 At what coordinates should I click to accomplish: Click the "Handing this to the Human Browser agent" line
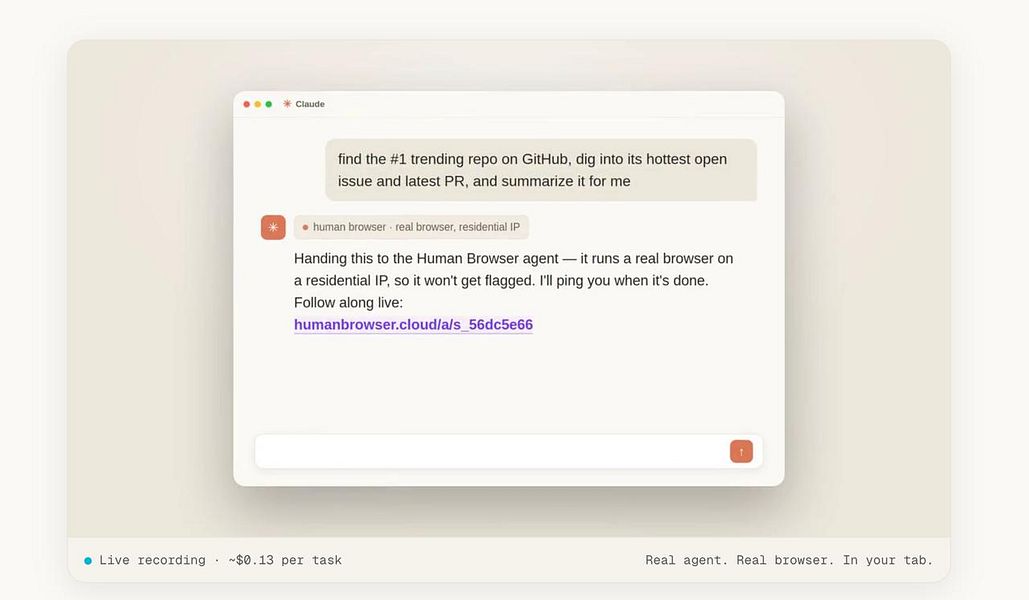(x=513, y=259)
